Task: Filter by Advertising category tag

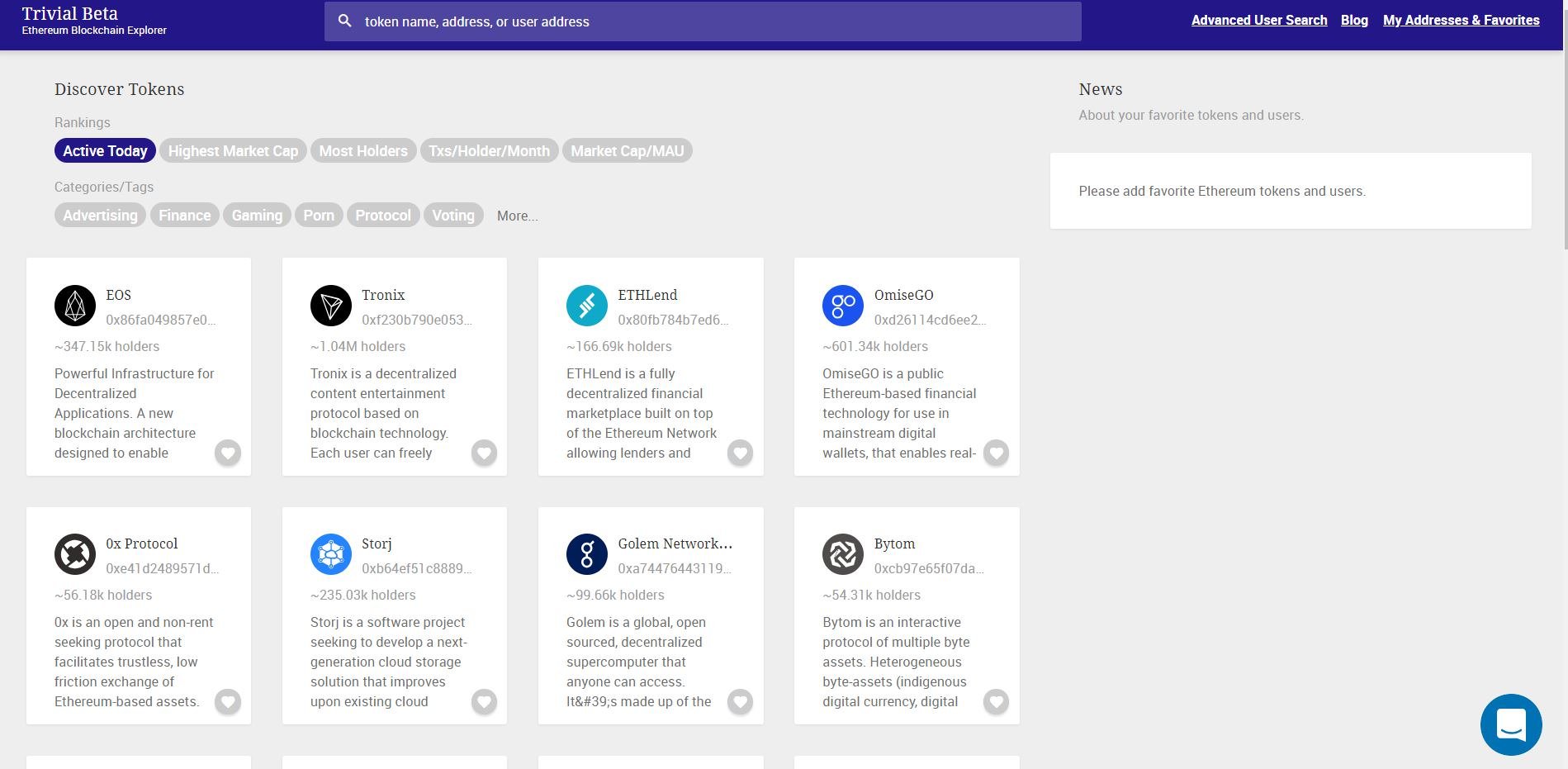Action: 101,215
